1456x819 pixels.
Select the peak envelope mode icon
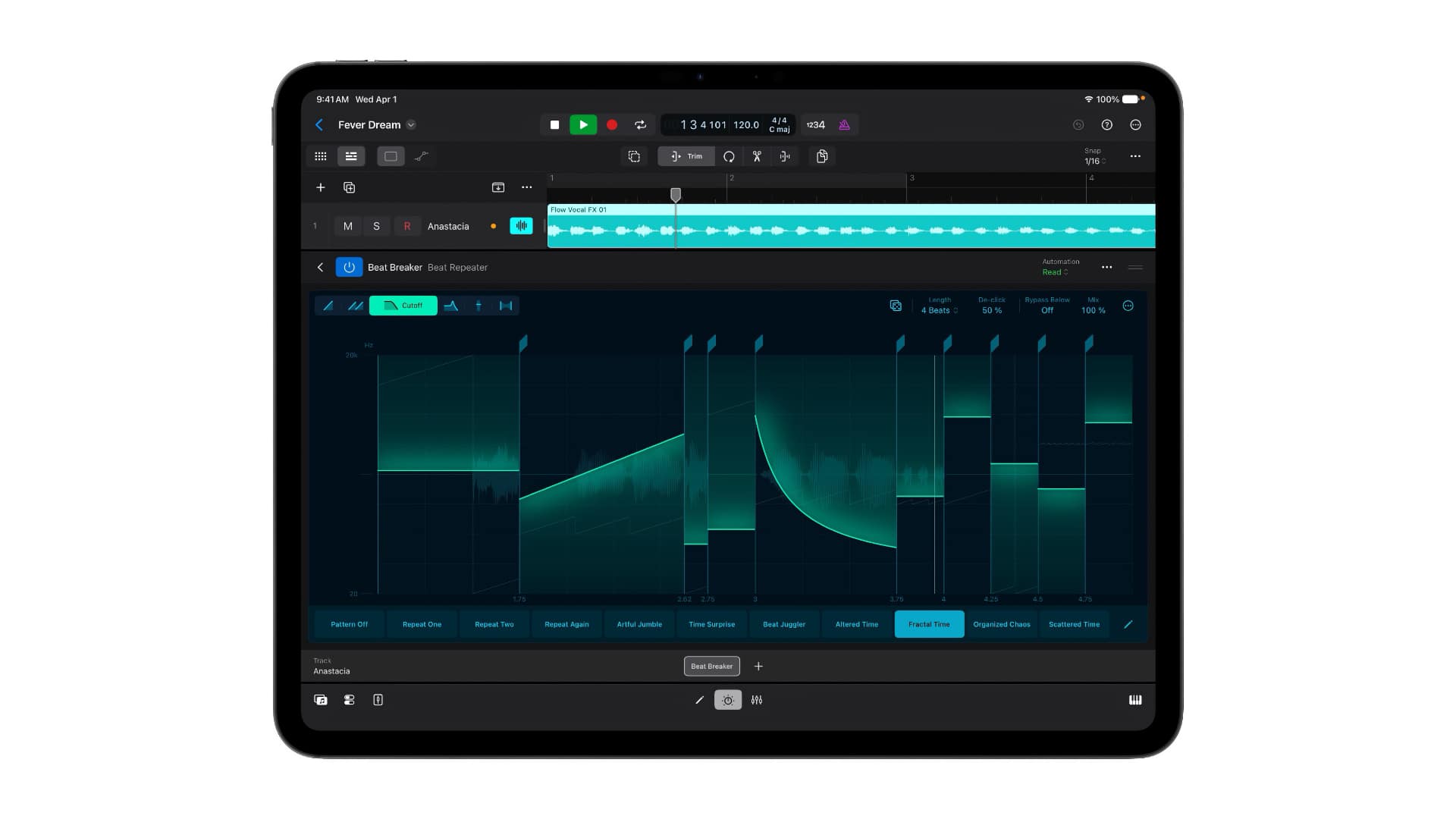(x=451, y=306)
